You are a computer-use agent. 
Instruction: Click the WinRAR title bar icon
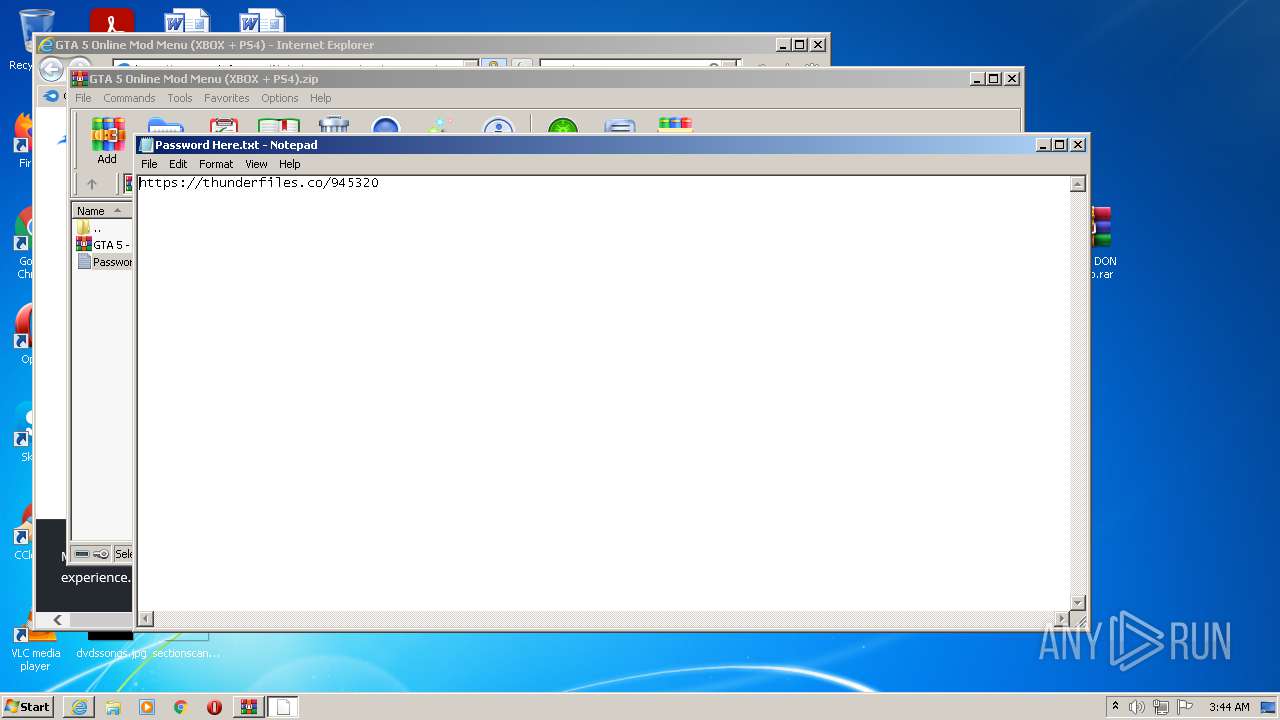[x=80, y=79]
